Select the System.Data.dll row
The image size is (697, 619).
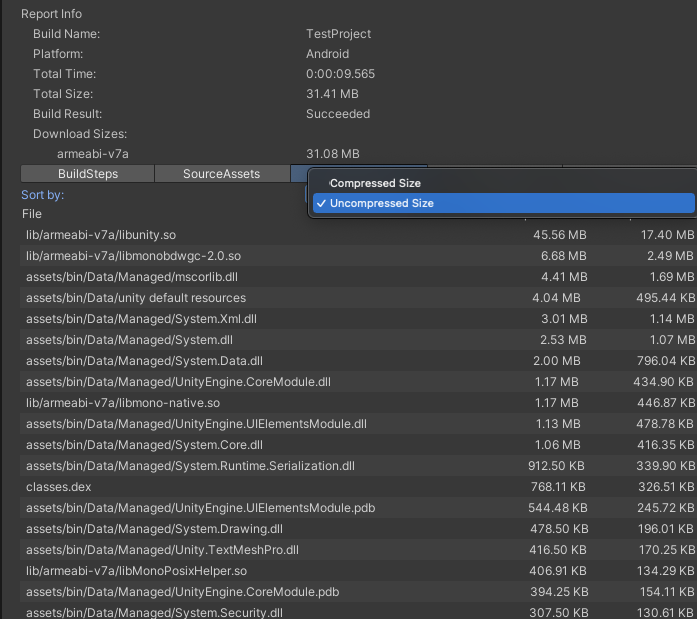click(358, 361)
